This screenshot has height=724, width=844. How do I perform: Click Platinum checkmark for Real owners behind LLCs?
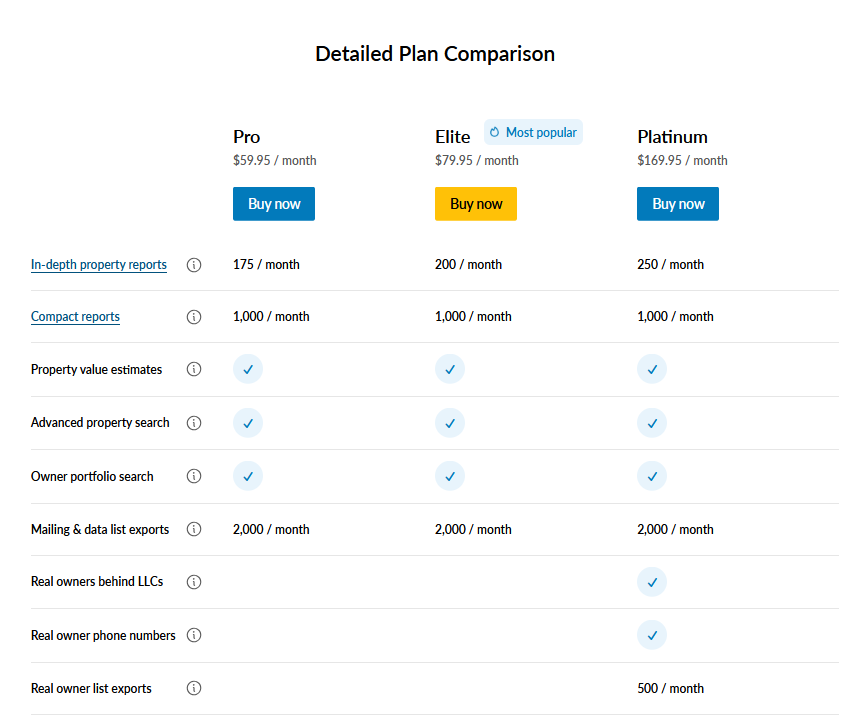652,582
